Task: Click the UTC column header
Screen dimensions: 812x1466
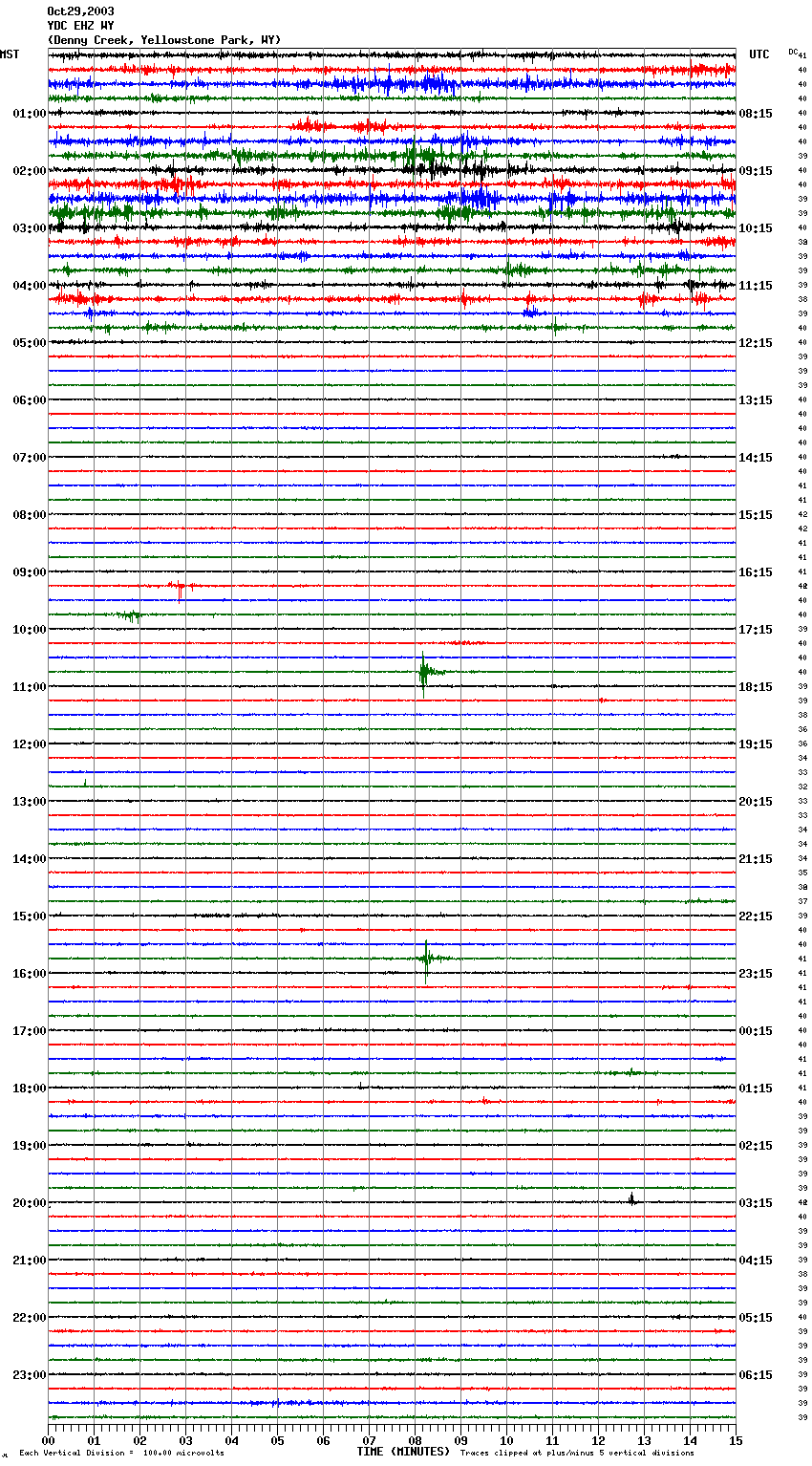Action: tap(759, 54)
